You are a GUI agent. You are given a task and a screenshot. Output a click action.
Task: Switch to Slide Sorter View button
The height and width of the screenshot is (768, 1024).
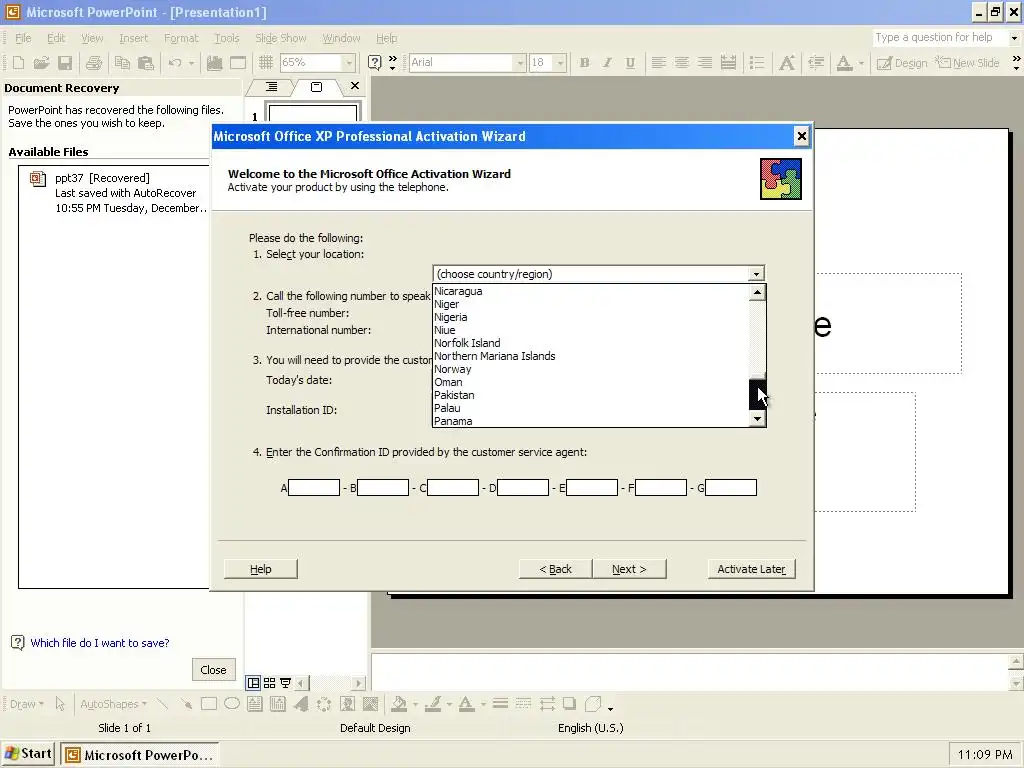269,683
